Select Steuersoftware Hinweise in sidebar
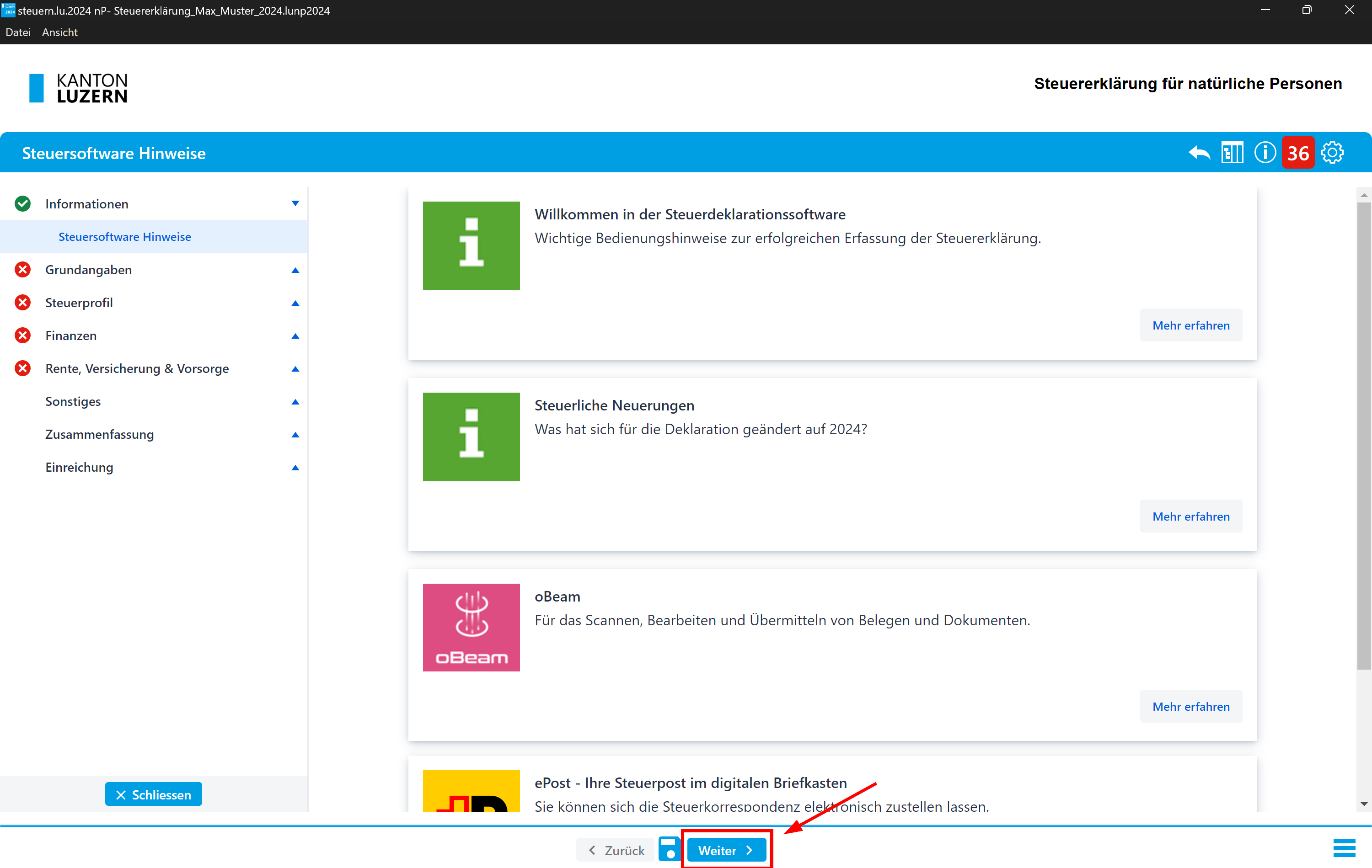Screen dimensions: 1372x868 pos(125,236)
